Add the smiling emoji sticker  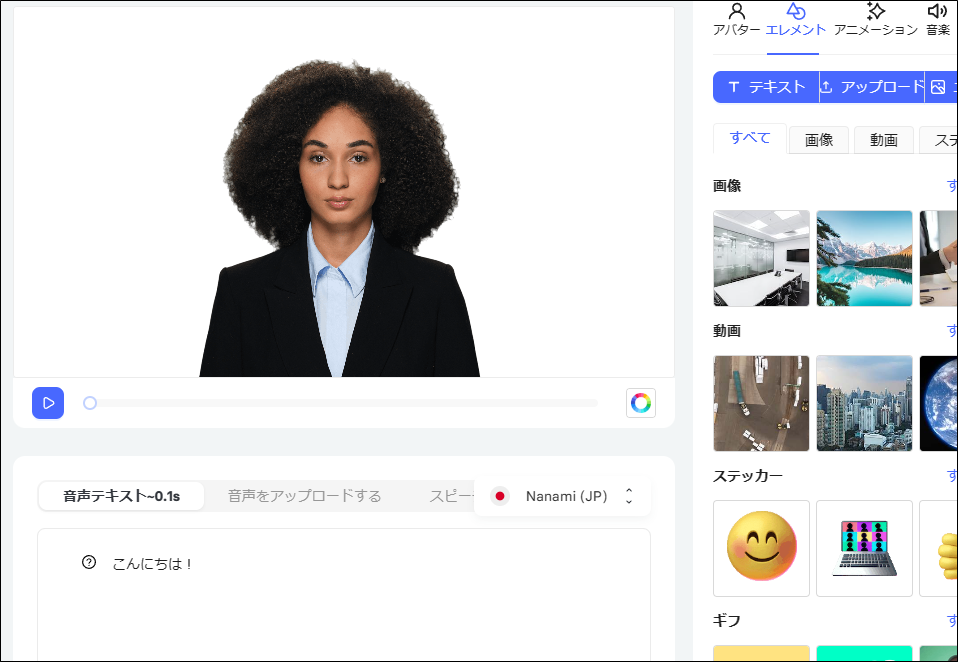click(x=761, y=548)
